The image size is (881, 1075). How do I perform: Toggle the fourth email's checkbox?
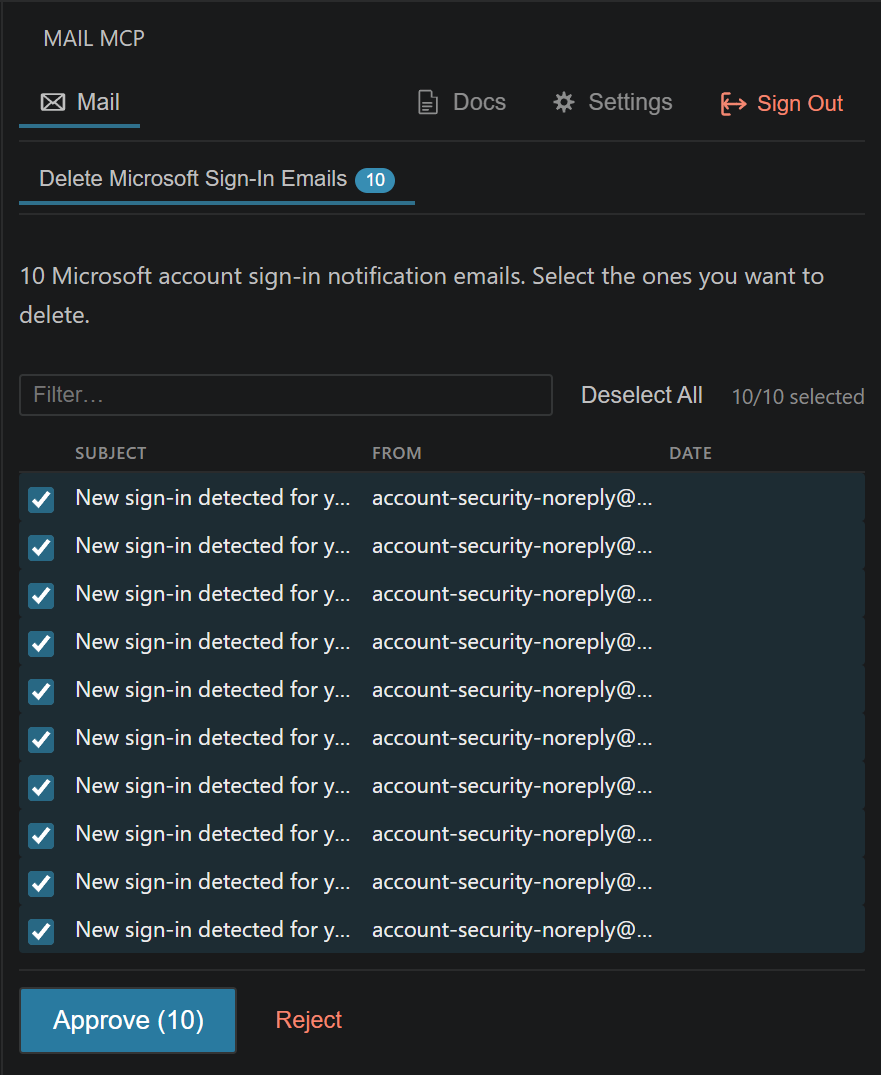tap(41, 643)
